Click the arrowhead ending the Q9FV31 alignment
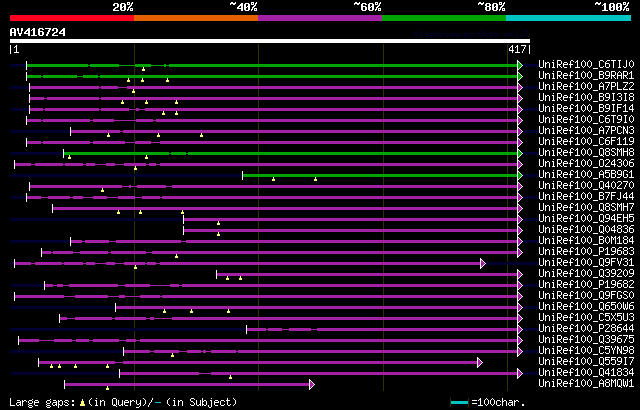 pos(483,264)
